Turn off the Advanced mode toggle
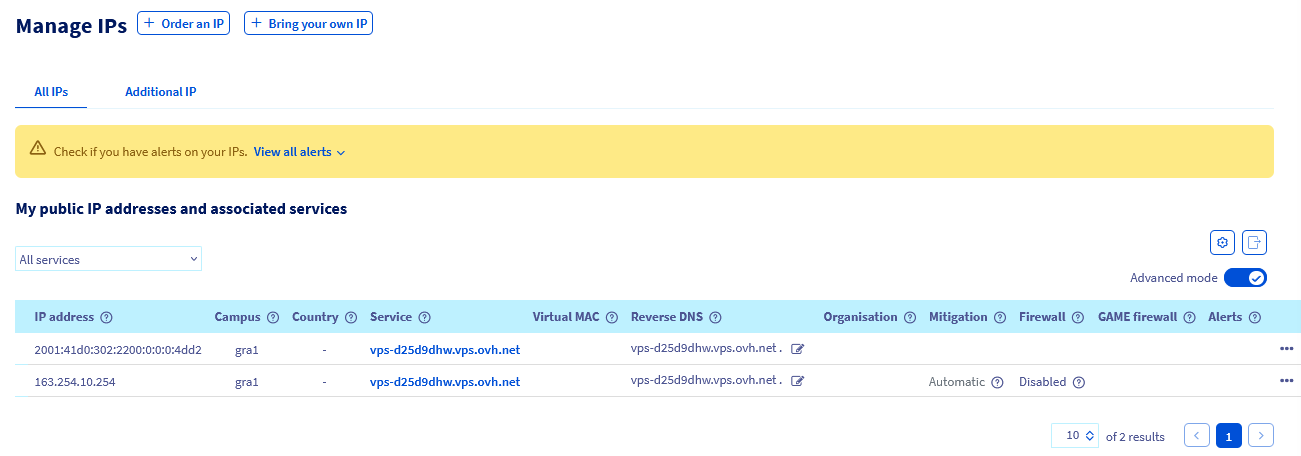 pyautogui.click(x=1245, y=278)
